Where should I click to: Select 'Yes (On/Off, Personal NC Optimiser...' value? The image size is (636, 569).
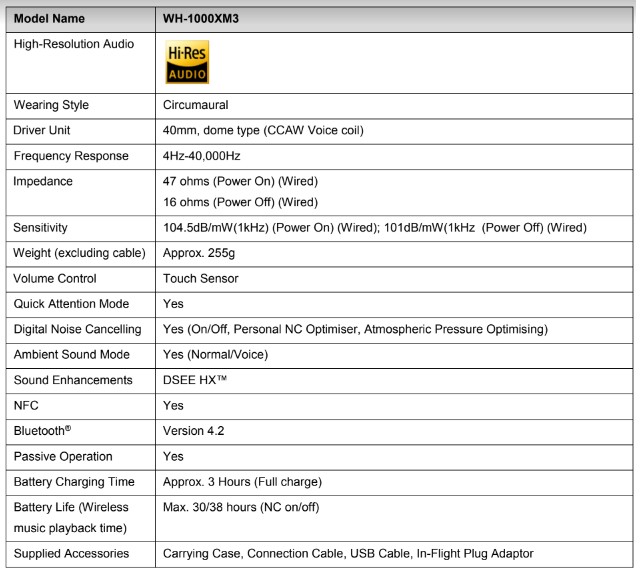click(x=355, y=329)
